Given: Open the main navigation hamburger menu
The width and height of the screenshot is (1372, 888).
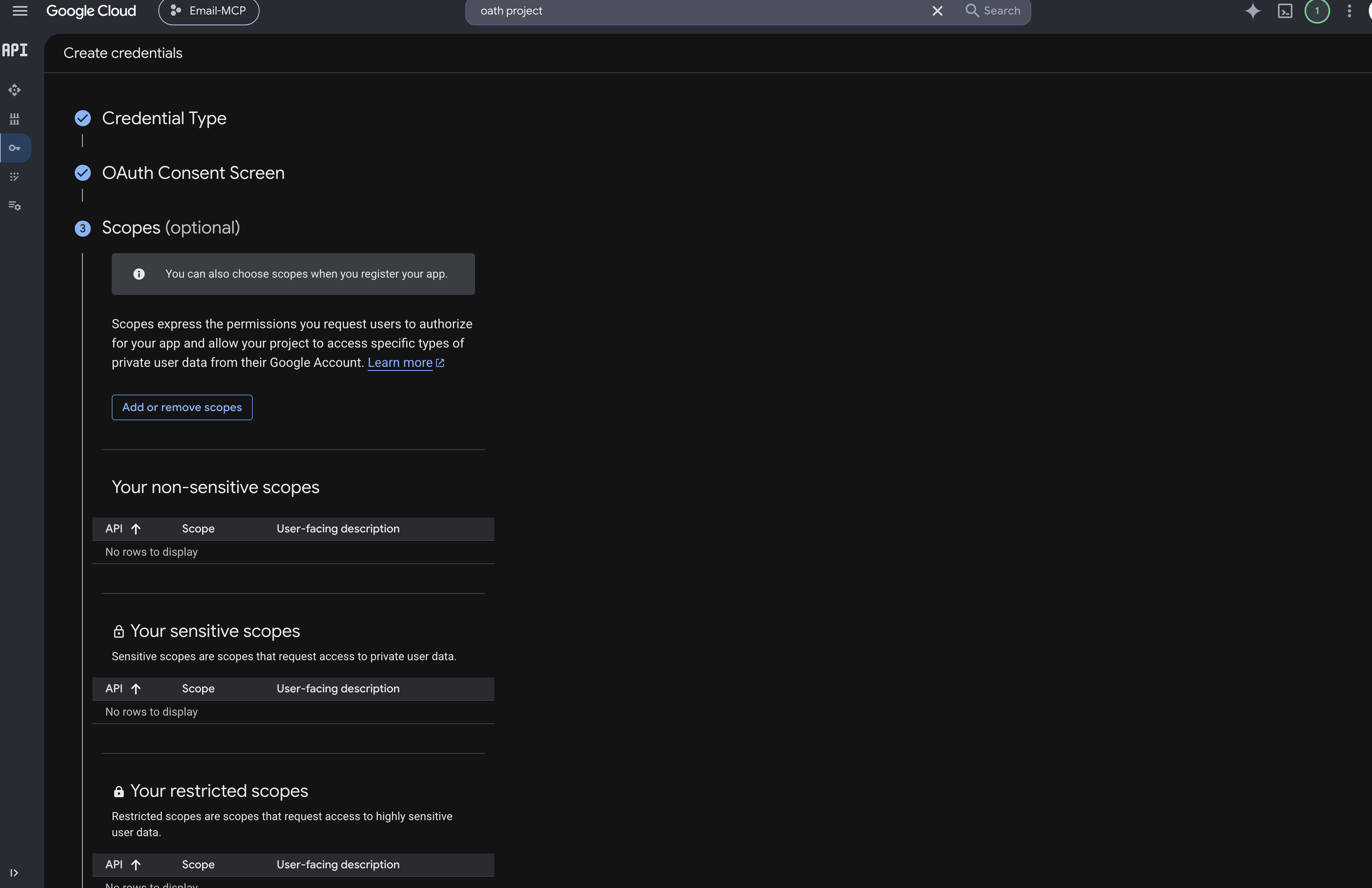Looking at the screenshot, I should click(x=20, y=11).
